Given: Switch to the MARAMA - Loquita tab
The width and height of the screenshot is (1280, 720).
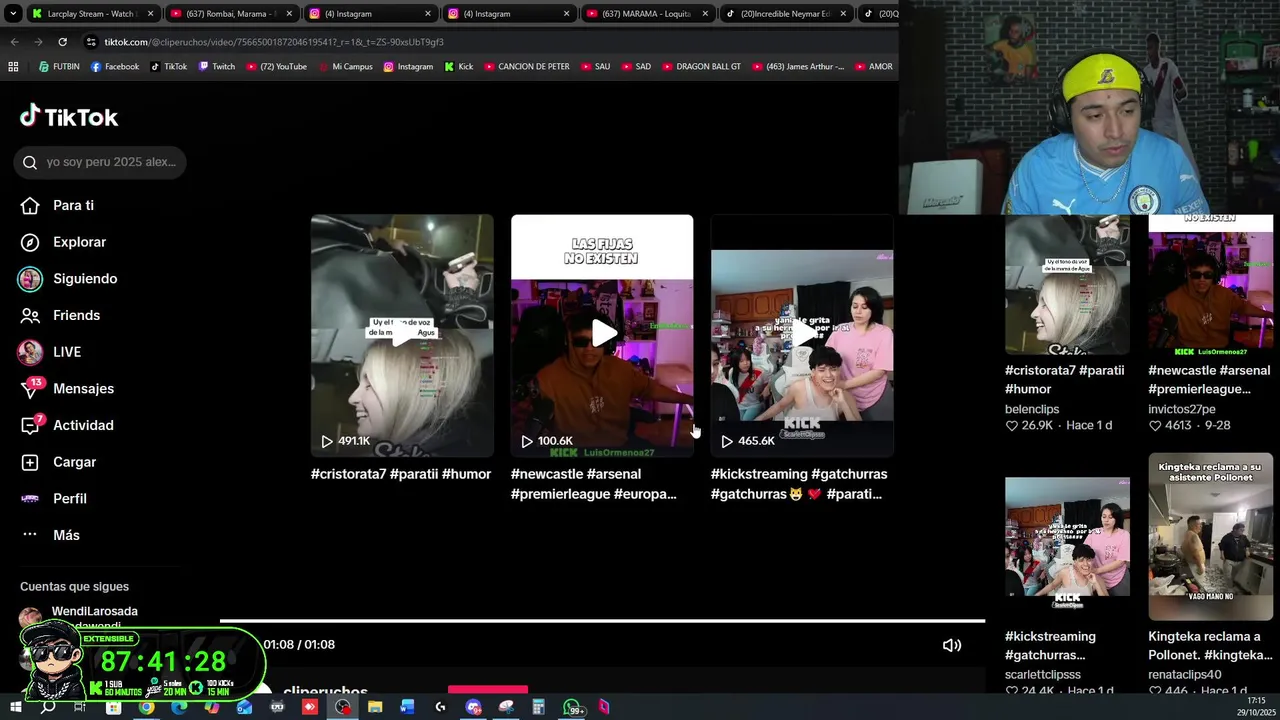Looking at the screenshot, I should point(646,14).
